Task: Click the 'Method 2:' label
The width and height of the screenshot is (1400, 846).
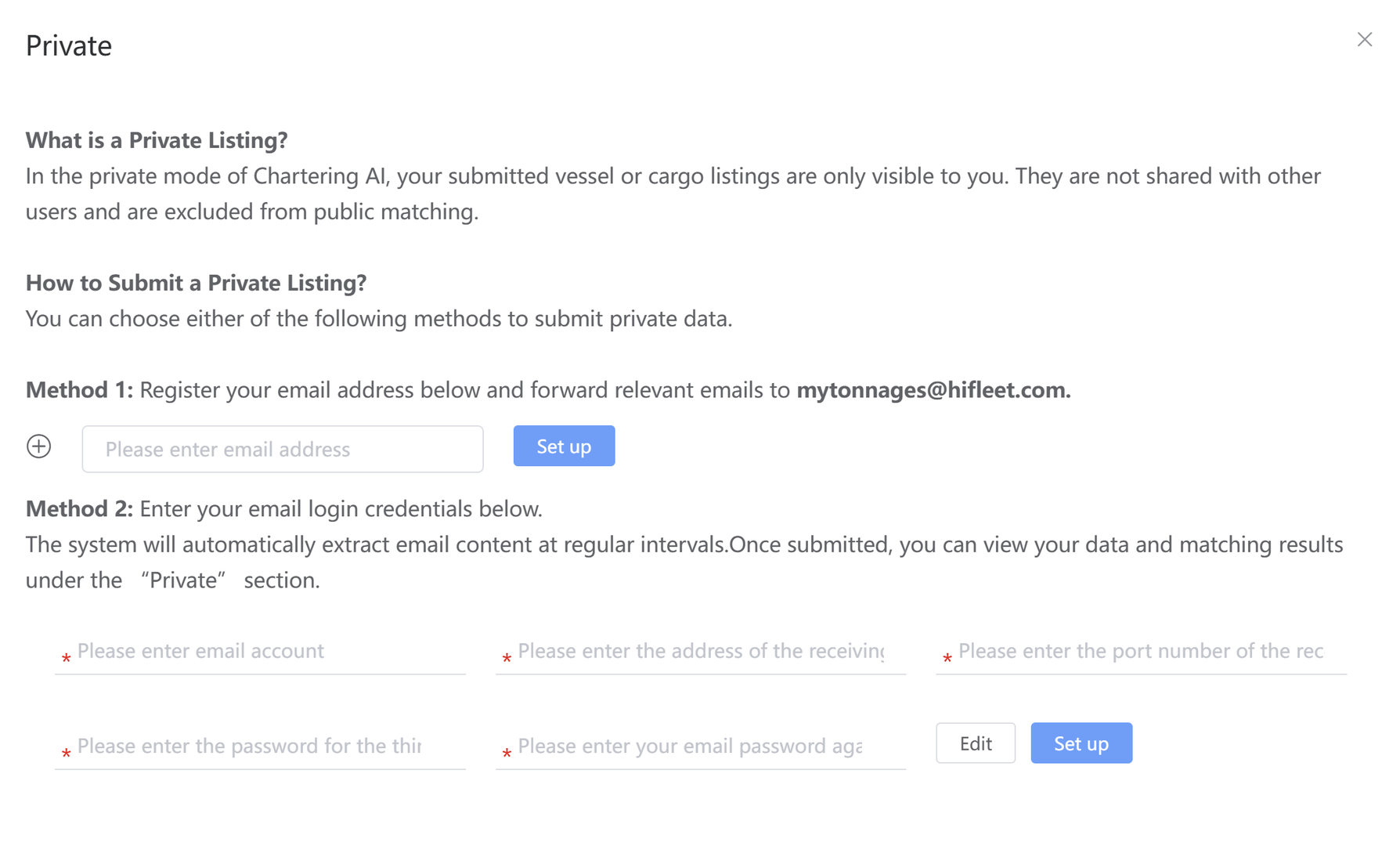Action: pos(79,509)
